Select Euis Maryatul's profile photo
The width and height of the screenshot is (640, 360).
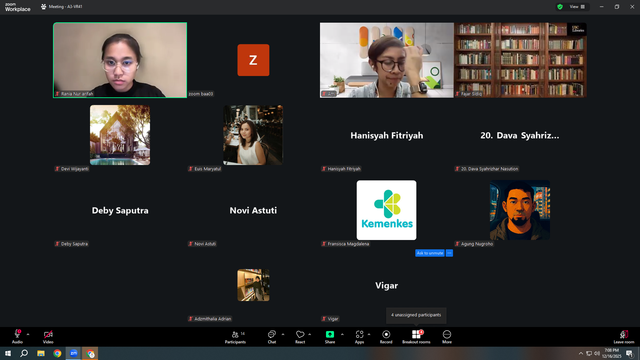point(253,135)
